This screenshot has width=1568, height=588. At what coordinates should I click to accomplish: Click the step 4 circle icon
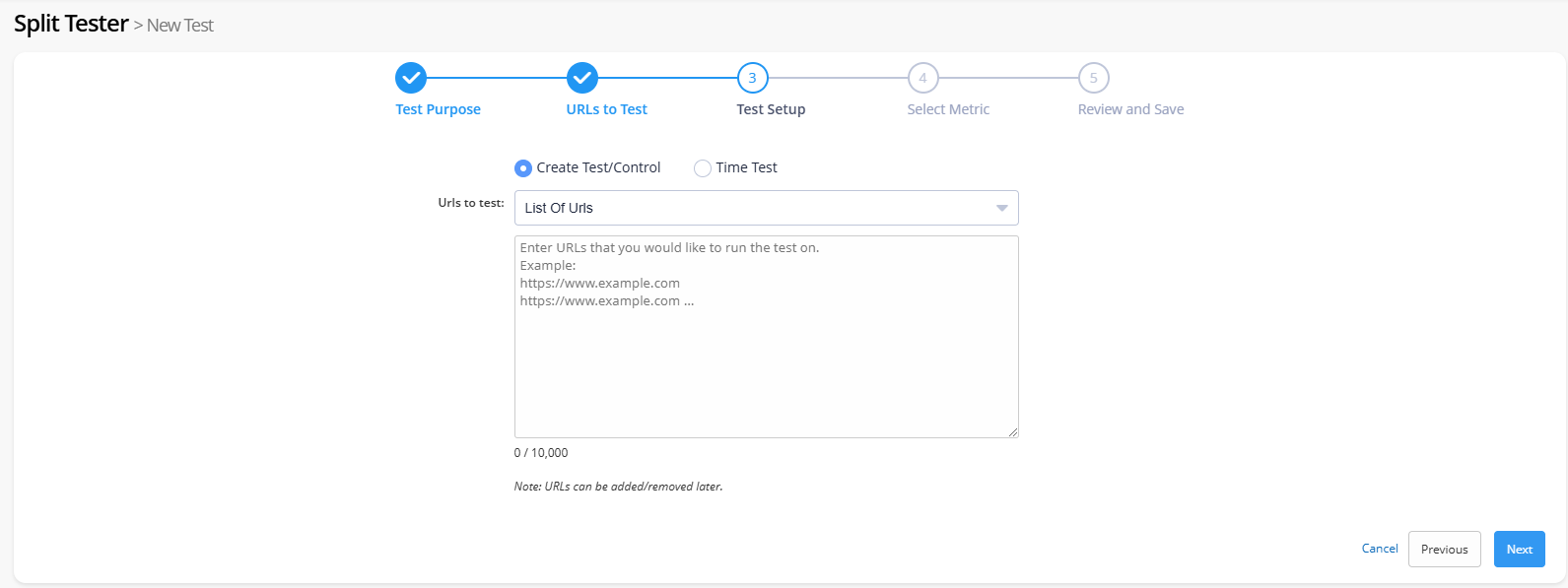click(x=922, y=78)
